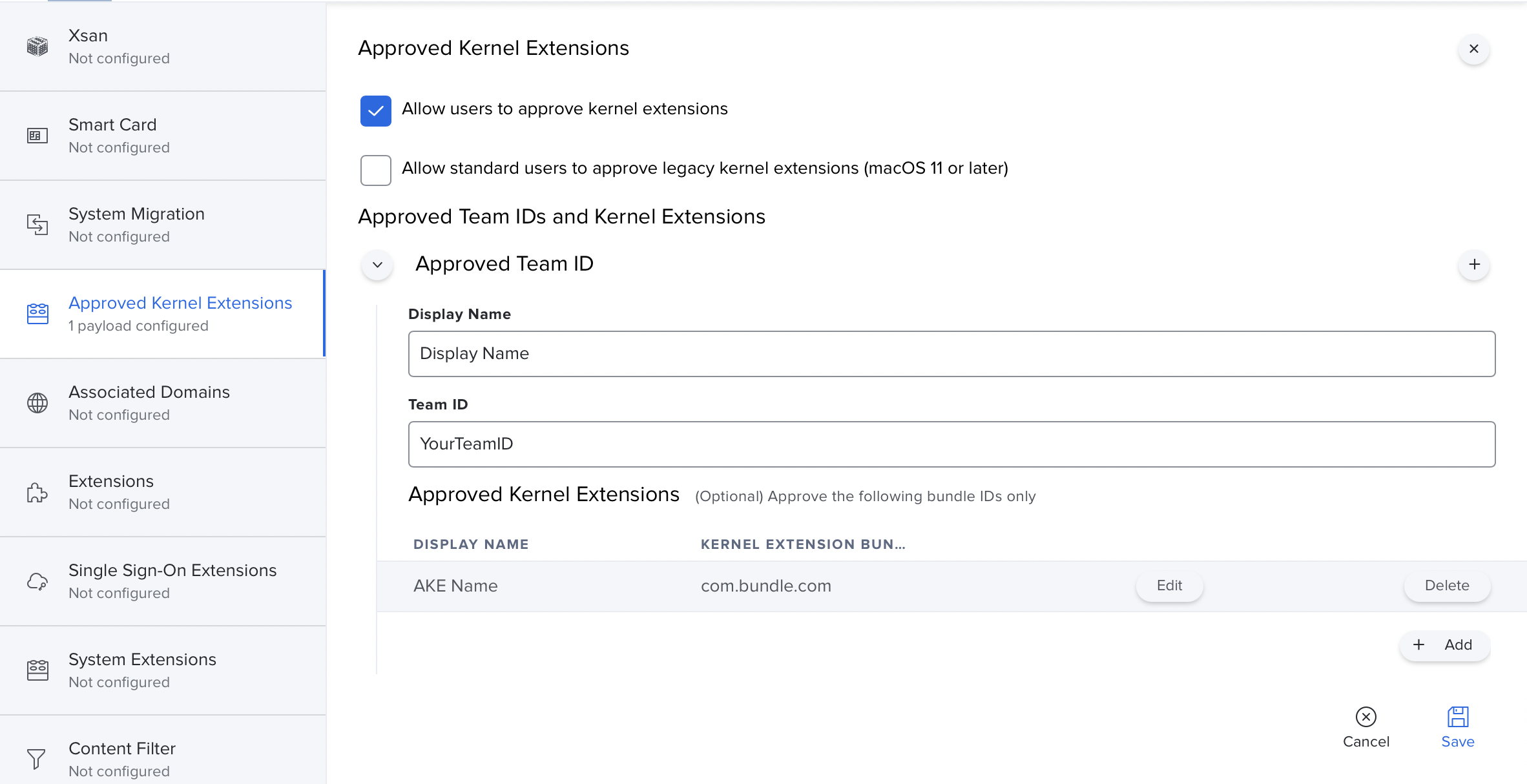The height and width of the screenshot is (784, 1527).
Task: Add another Approved Team ID with plus
Action: click(x=1474, y=265)
